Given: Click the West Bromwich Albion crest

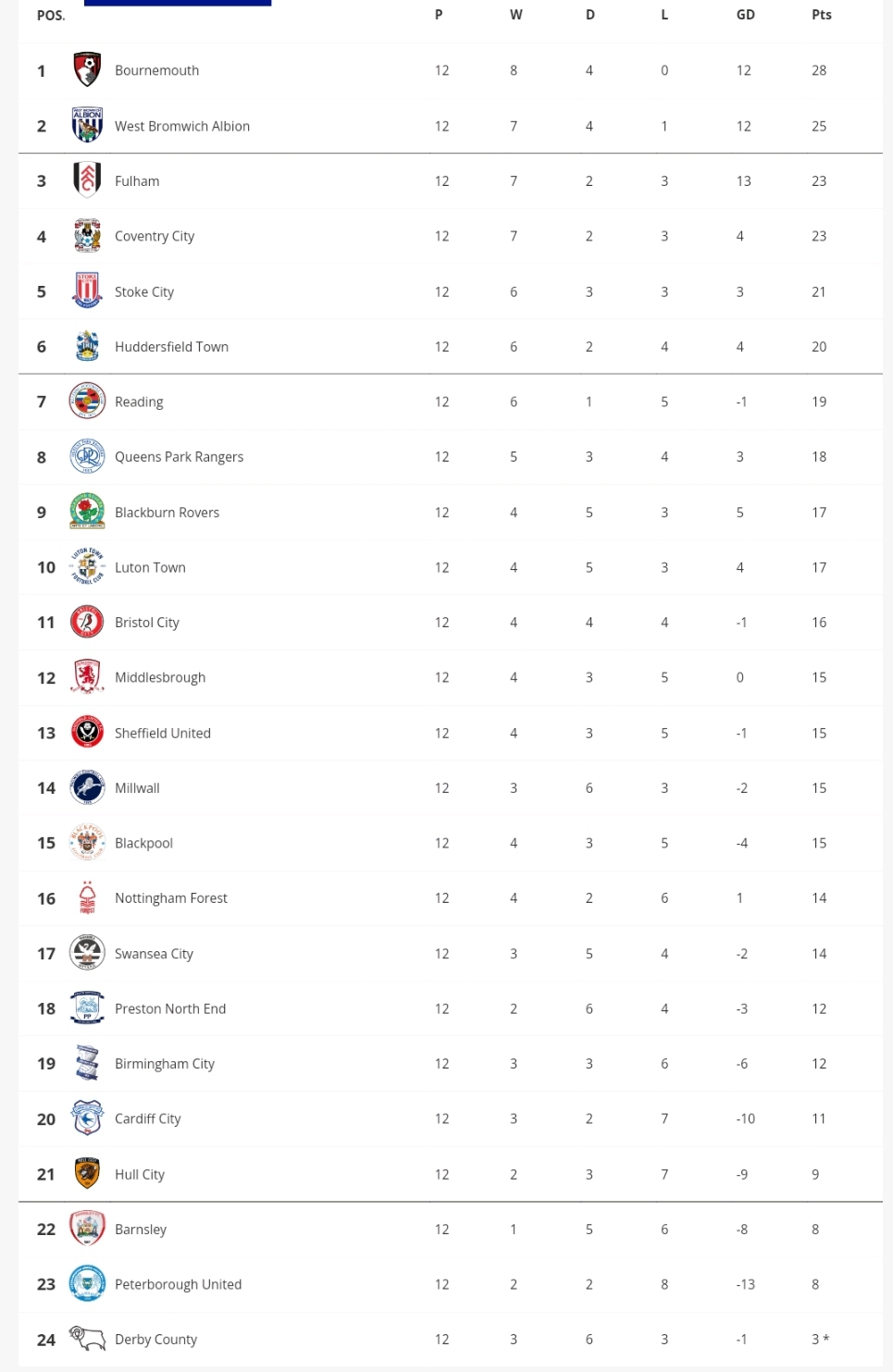Looking at the screenshot, I should pyautogui.click(x=87, y=125).
